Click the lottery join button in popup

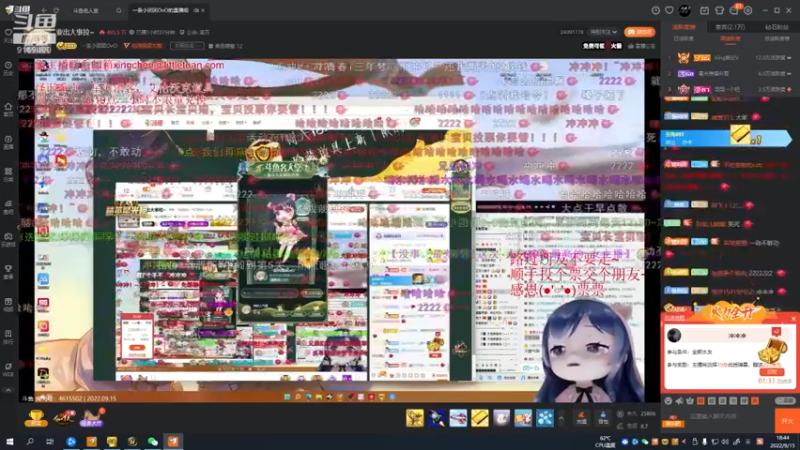[771, 372]
